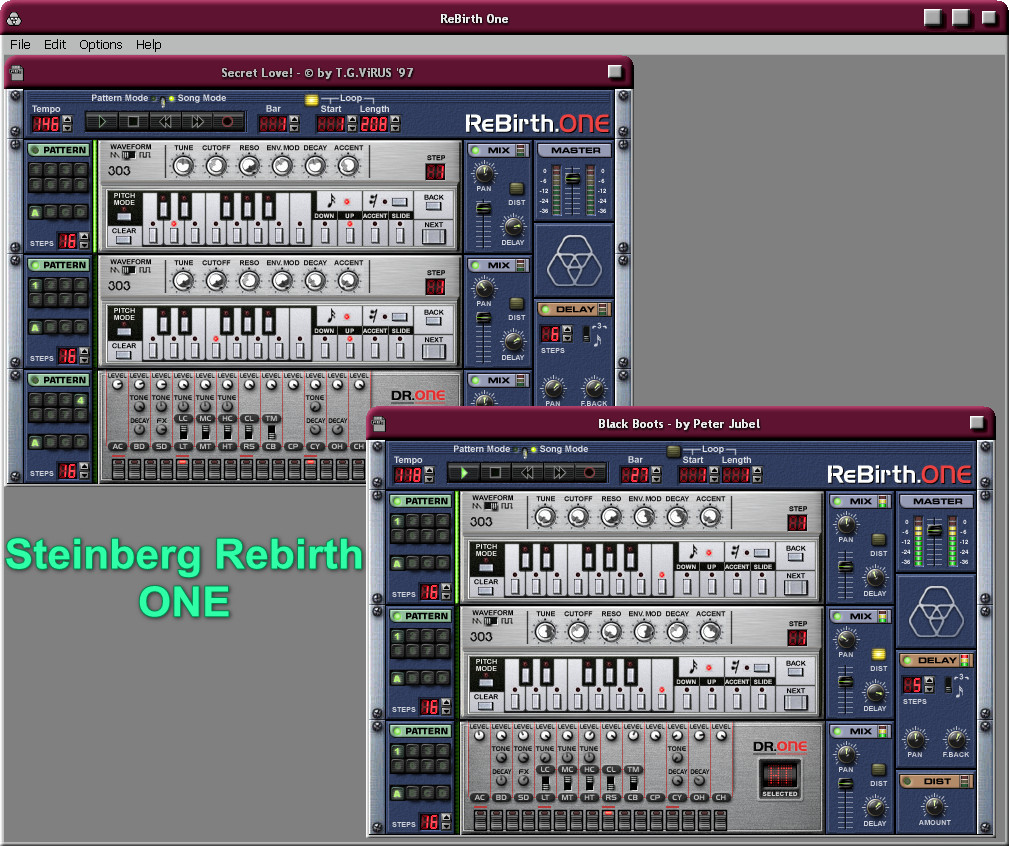The image size is (1009, 846).
Task: Flip the Pattern/Song Mode switch in Black Boots
Action: [x=525, y=451]
